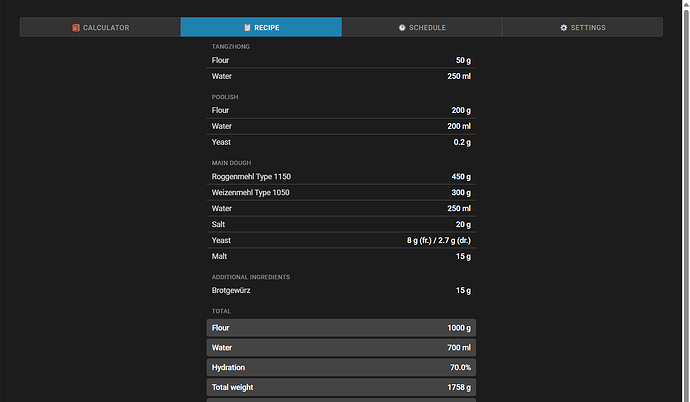Click the fresh/dry yeast amount value
This screenshot has height=402, width=690.
click(x=438, y=241)
